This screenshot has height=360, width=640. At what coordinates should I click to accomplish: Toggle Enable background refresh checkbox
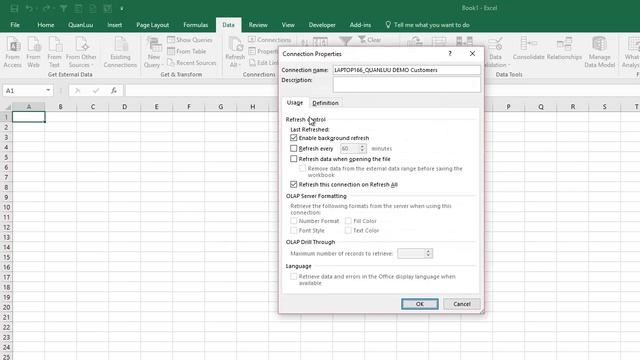point(293,138)
